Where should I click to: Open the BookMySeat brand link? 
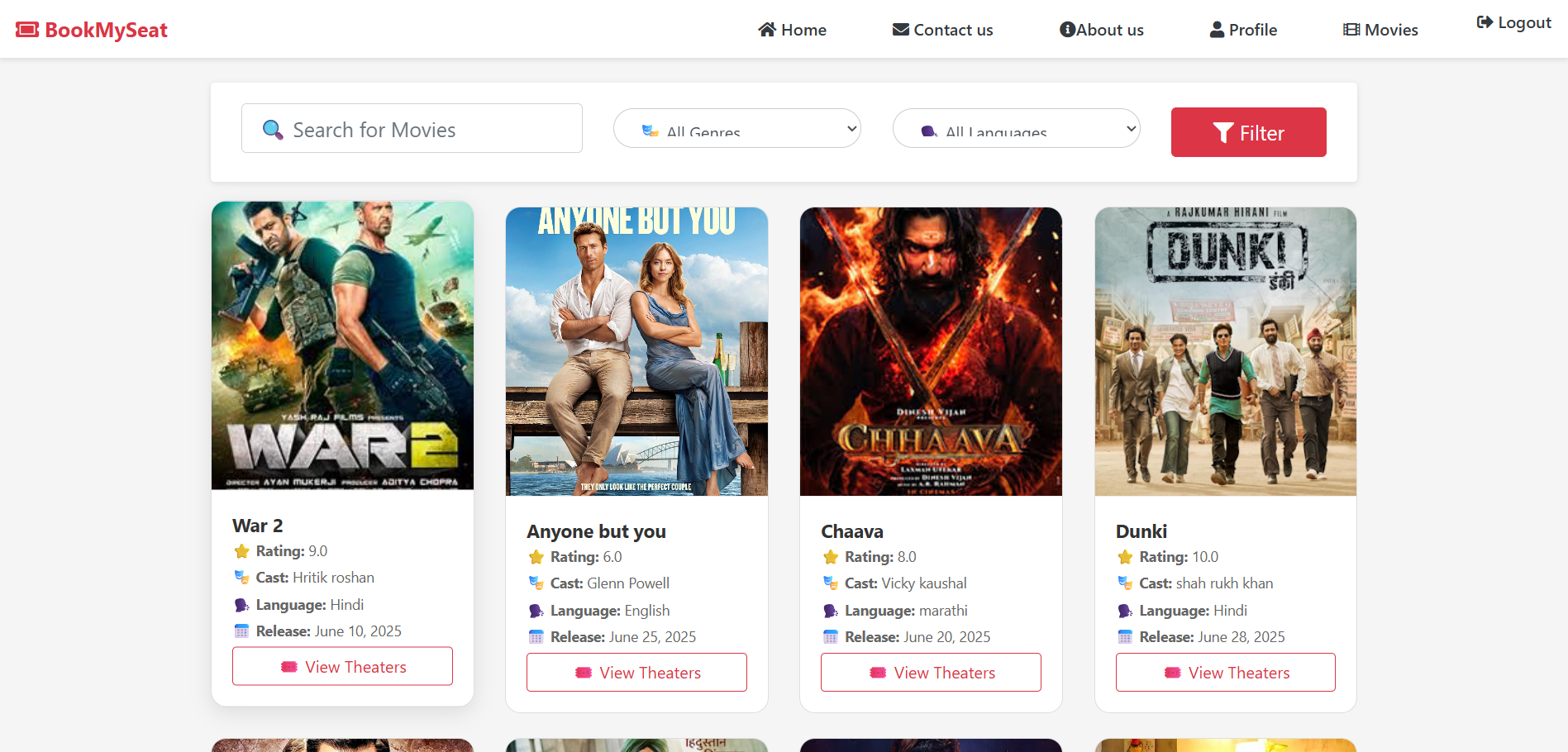click(92, 30)
